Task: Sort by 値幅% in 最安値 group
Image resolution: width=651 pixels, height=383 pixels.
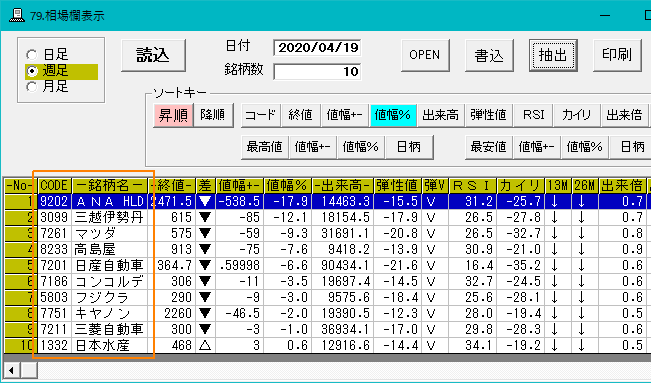Action: pos(585,147)
